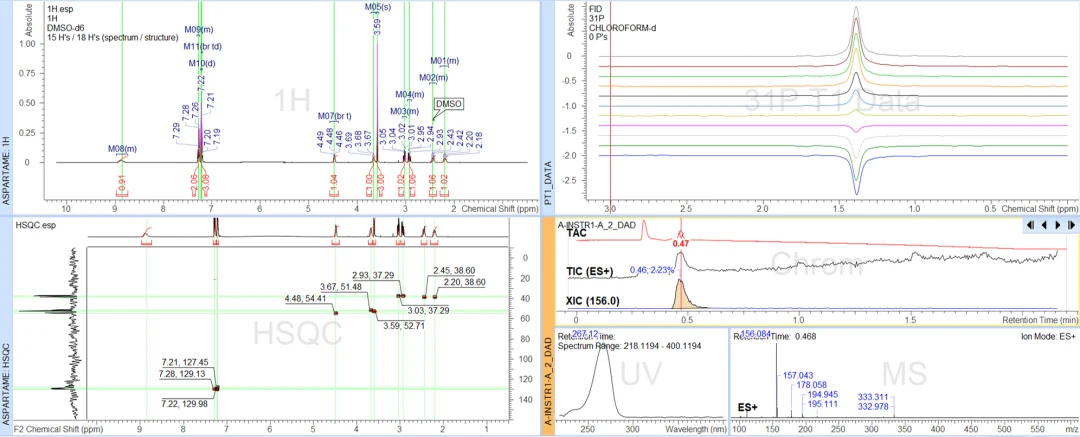This screenshot has height=437, width=1080.
Task: Click the FID label in 31P panel
Action: 596,10
